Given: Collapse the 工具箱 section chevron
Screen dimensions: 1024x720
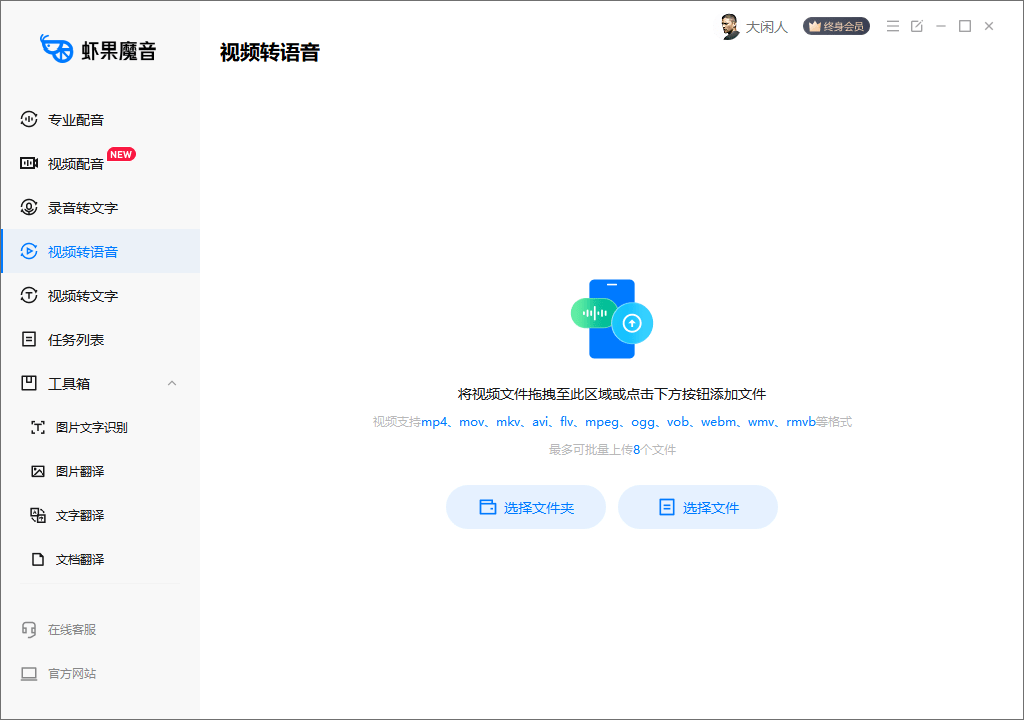Looking at the screenshot, I should 172,384.
